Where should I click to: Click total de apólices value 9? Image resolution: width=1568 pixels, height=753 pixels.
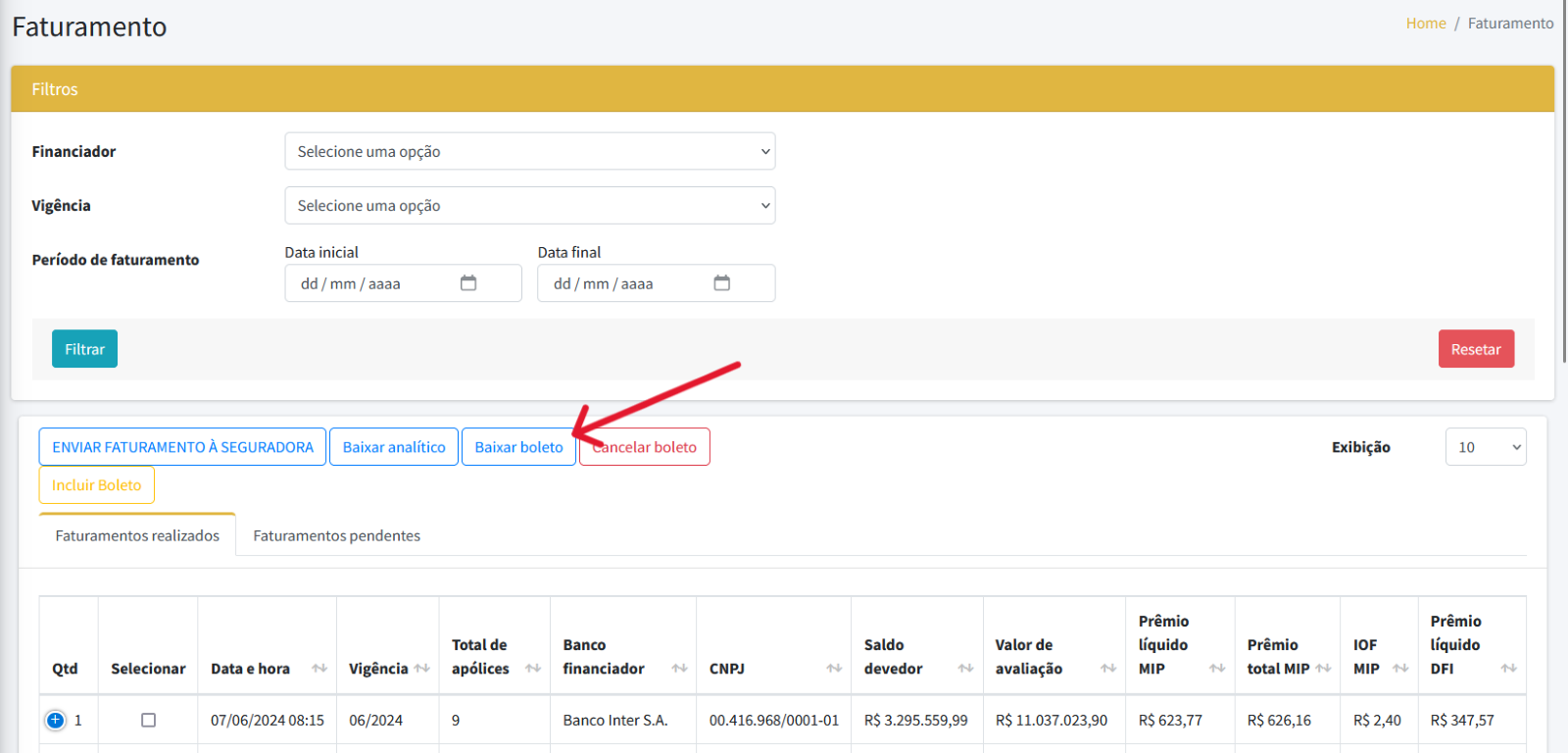(456, 720)
